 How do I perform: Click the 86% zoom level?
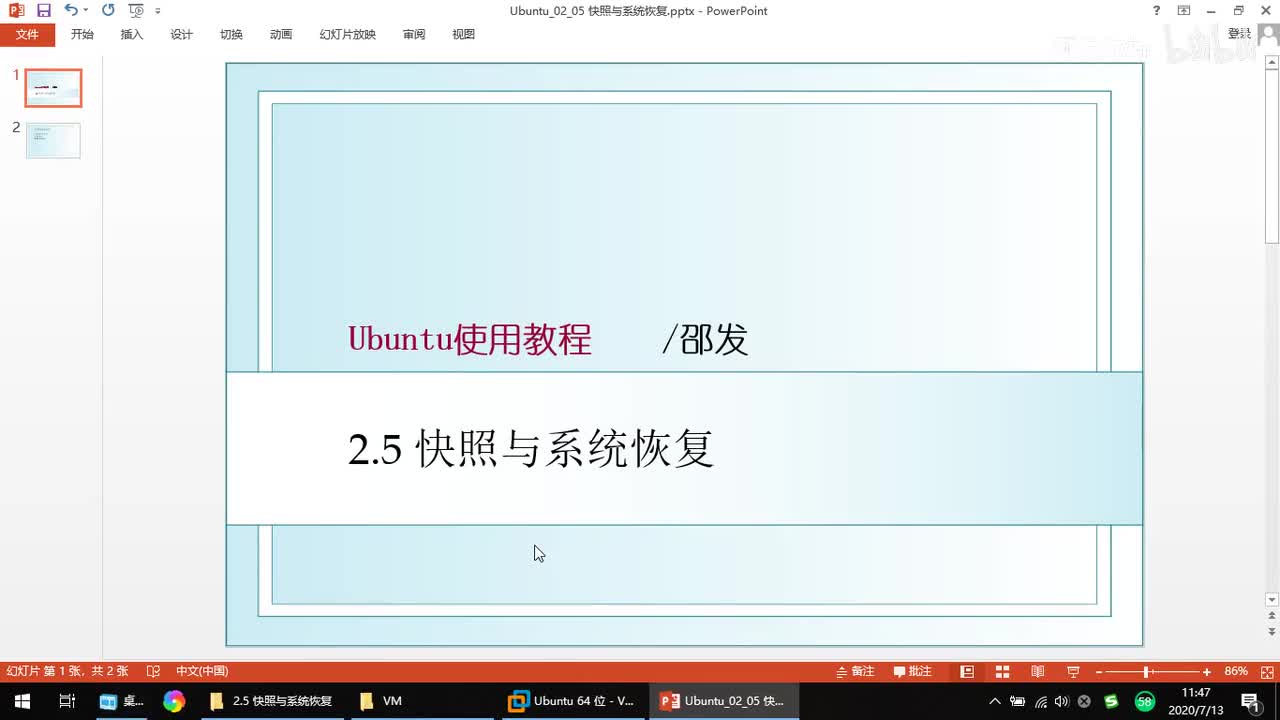pos(1236,671)
